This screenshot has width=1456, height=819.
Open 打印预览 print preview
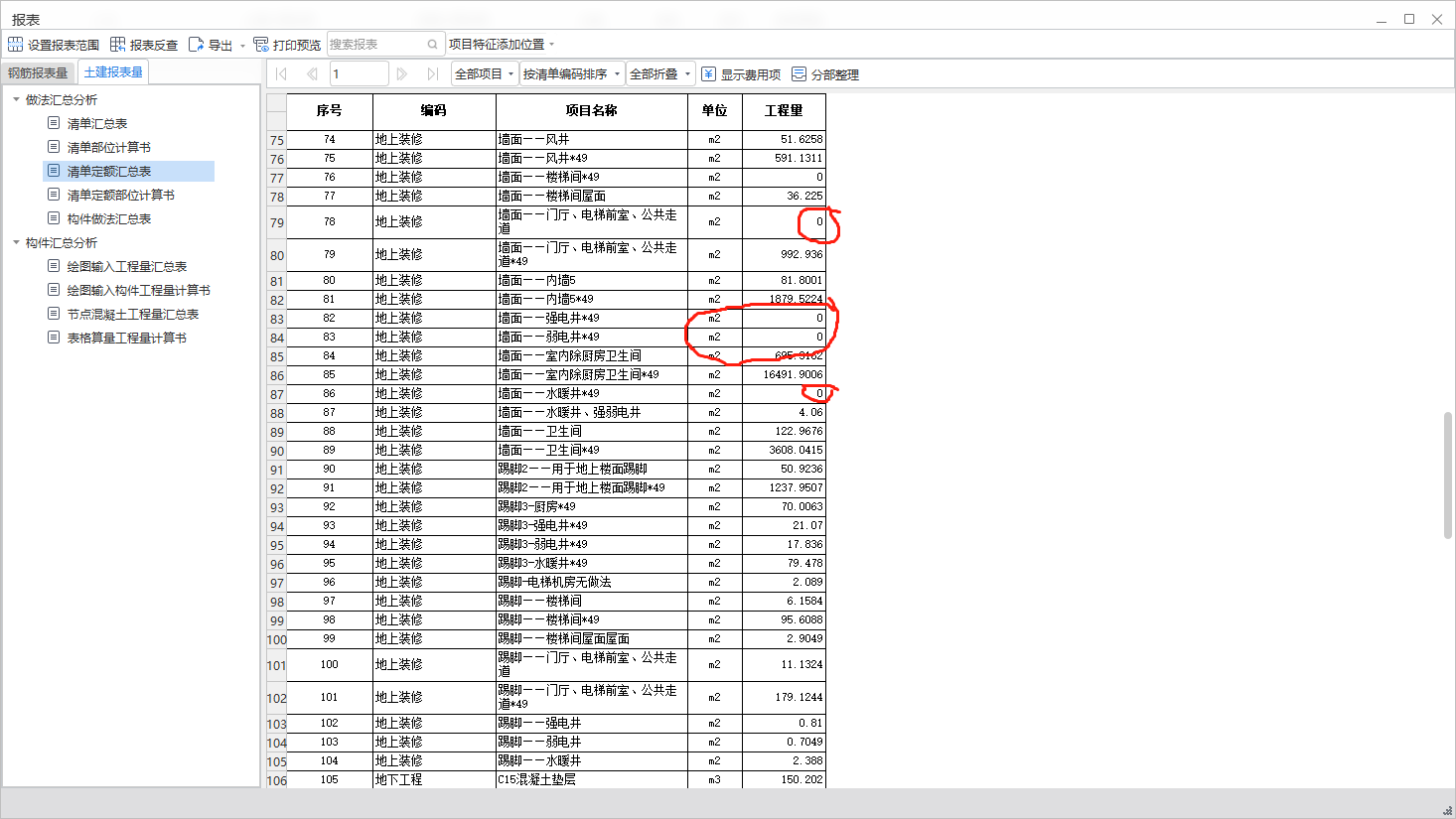coord(287,45)
